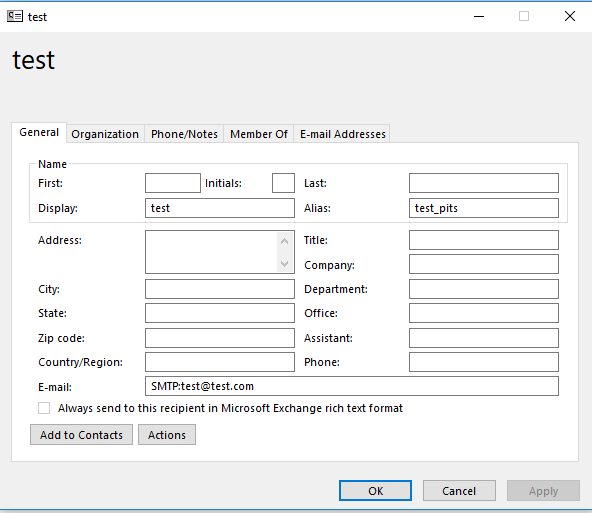Select the Member Of tab

259,134
